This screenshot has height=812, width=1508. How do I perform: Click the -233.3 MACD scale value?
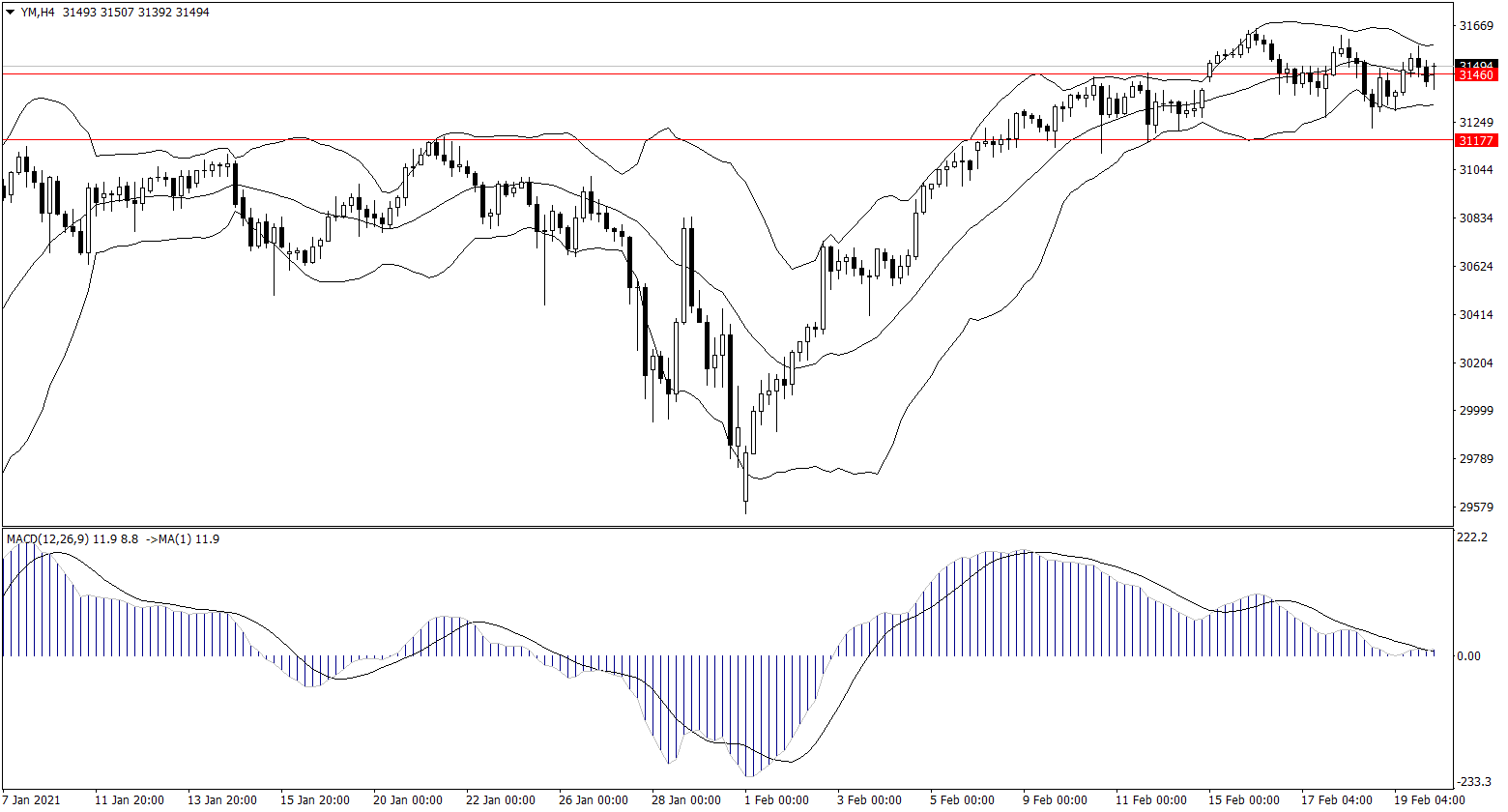tap(1472, 781)
